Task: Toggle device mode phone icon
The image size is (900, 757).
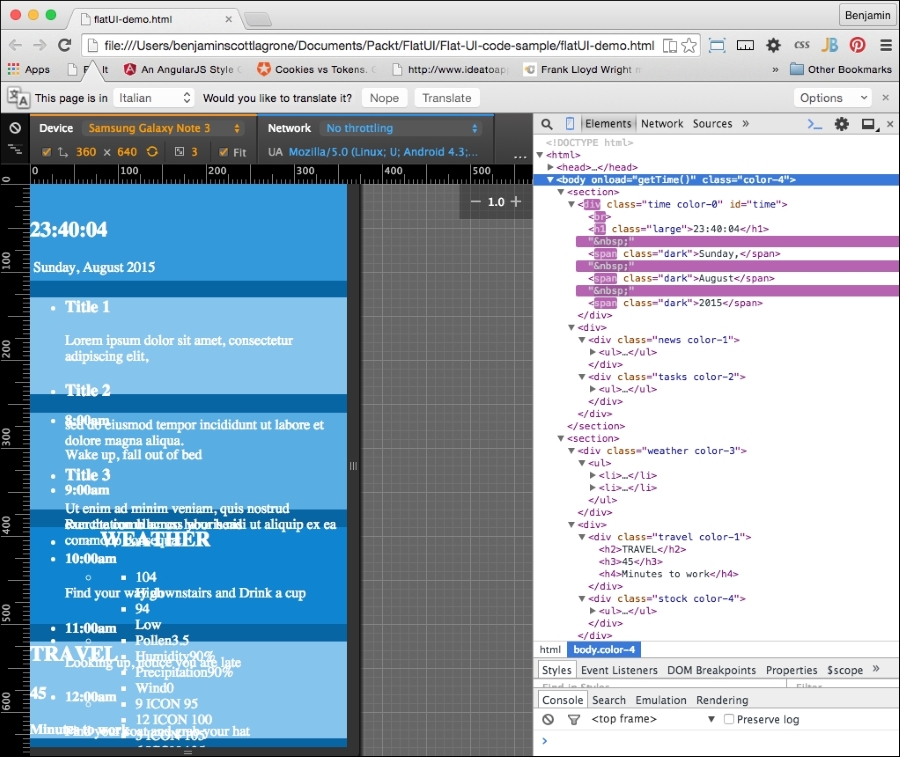Action: [x=570, y=124]
